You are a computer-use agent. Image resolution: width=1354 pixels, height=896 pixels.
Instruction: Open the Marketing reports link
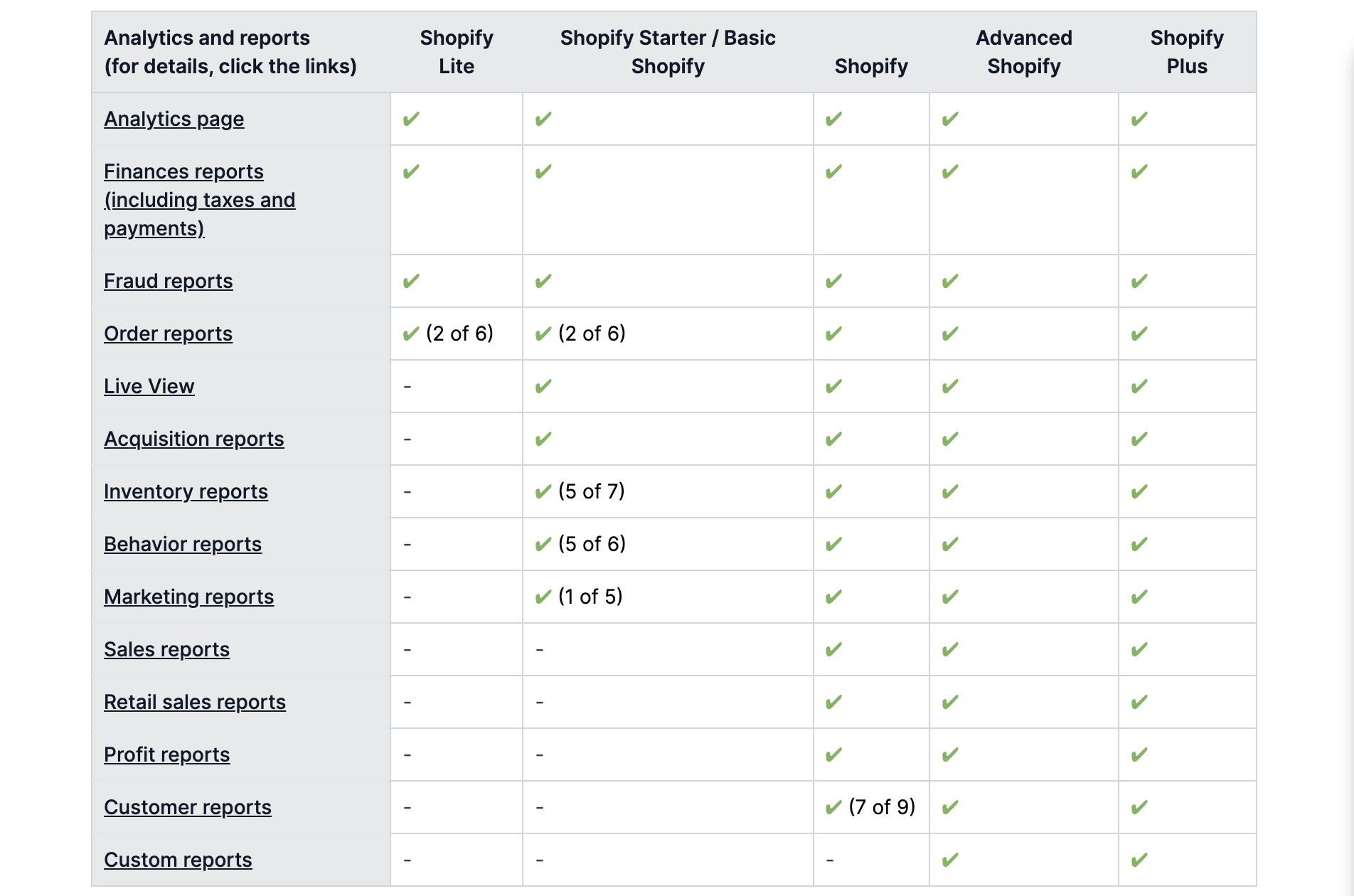188,597
